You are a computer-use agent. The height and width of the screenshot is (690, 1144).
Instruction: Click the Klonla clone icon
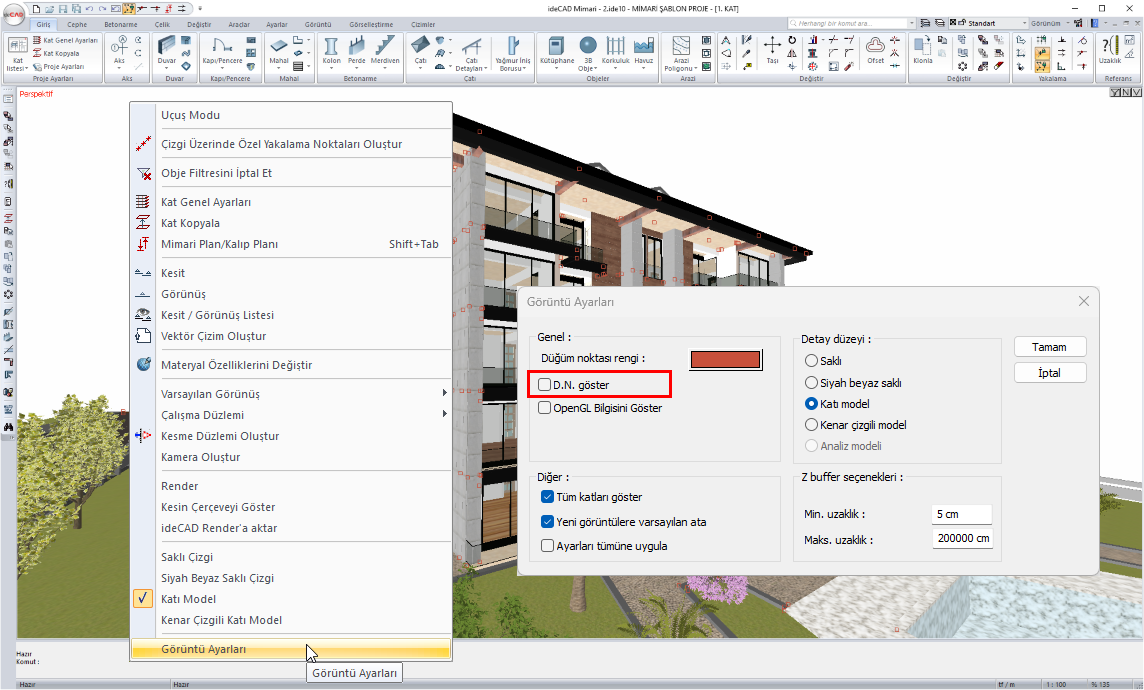(922, 48)
